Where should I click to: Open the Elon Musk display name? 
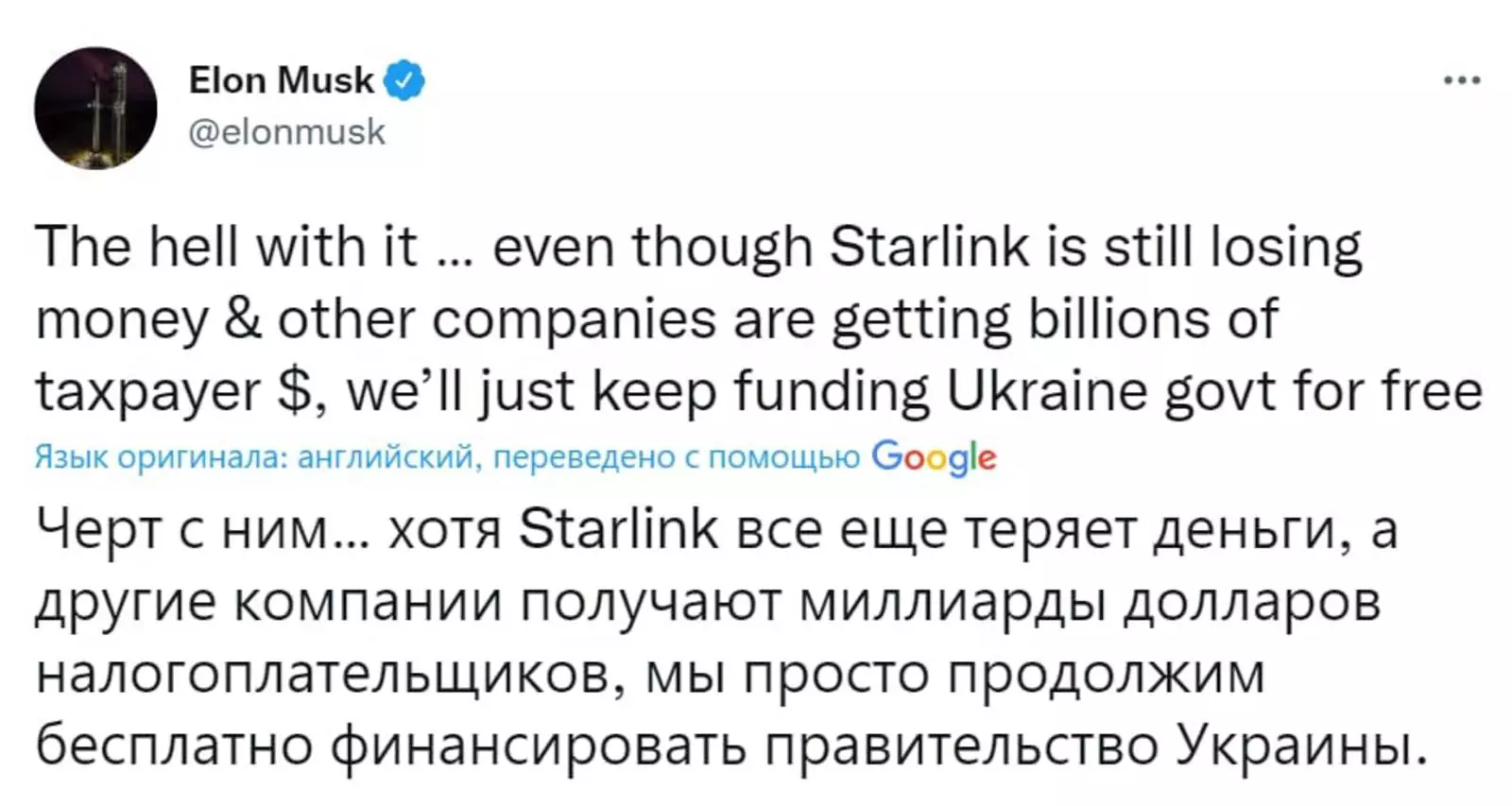(281, 80)
